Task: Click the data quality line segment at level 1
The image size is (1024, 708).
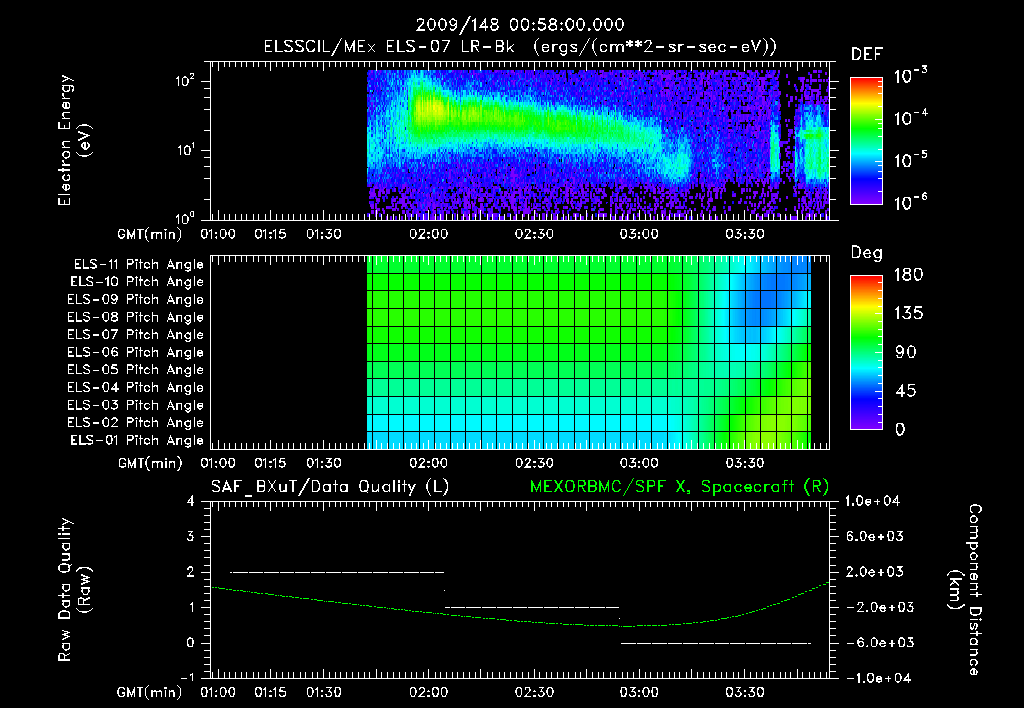Action: coord(532,607)
